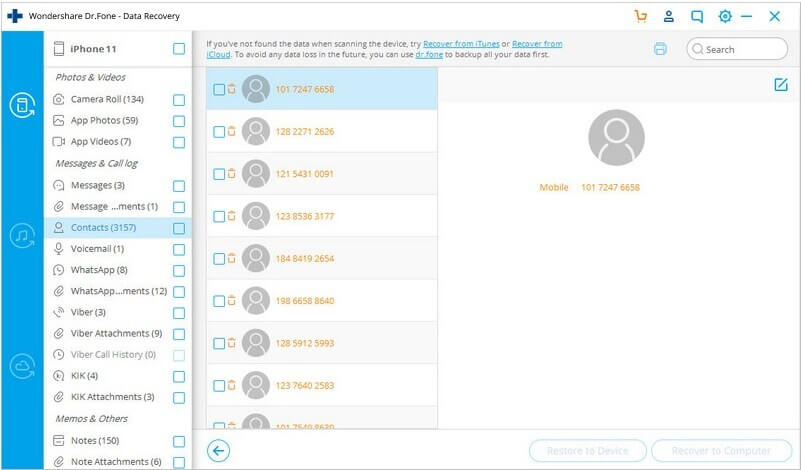801x470 pixels.
Task: Open Viber Attachments (9) category
Action: (x=116, y=334)
